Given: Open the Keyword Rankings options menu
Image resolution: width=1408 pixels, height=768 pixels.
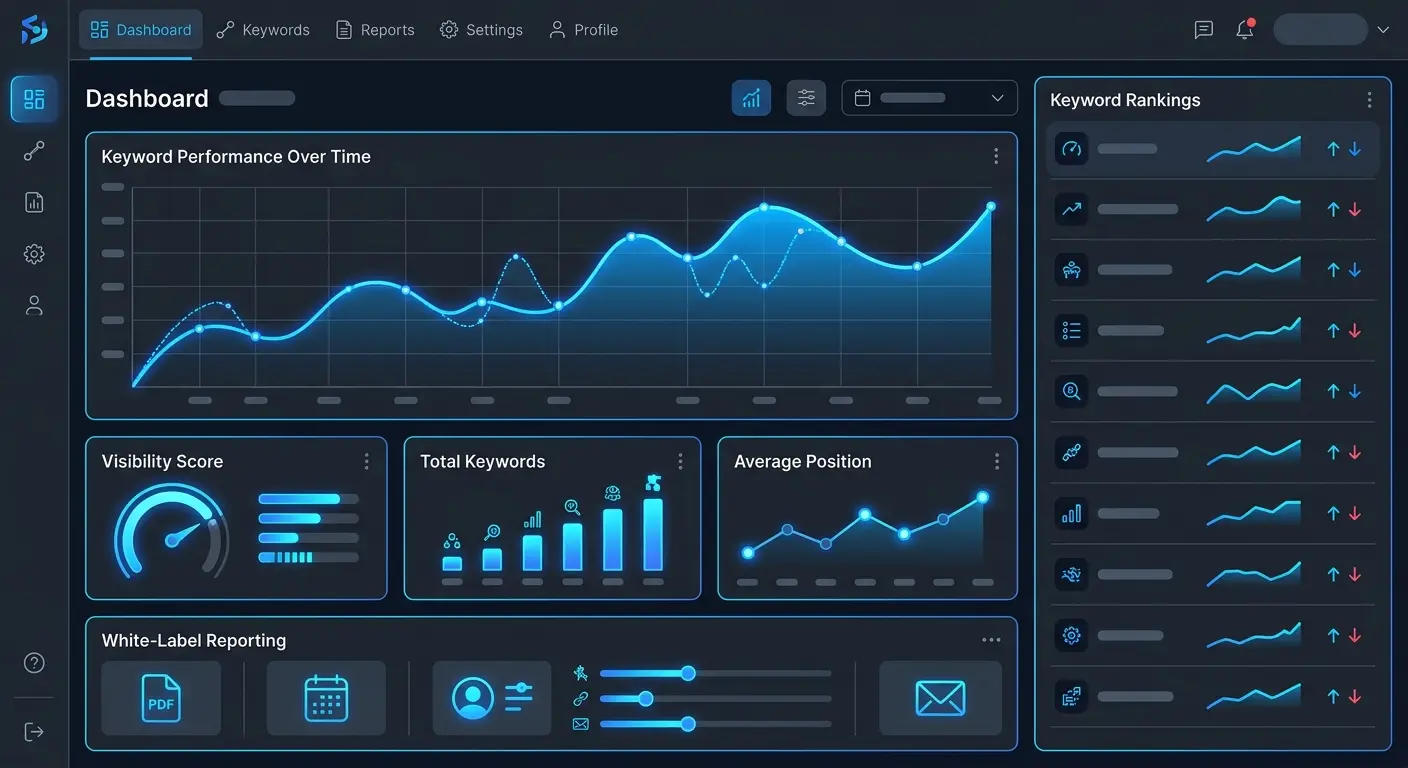Looking at the screenshot, I should (x=1369, y=100).
